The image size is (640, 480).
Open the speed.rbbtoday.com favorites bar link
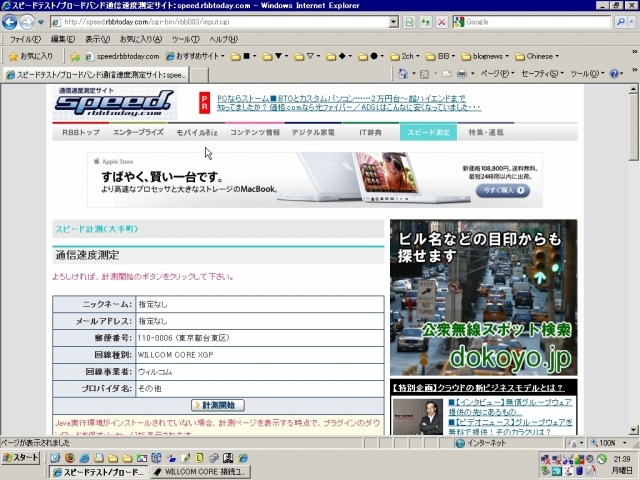(x=122, y=56)
